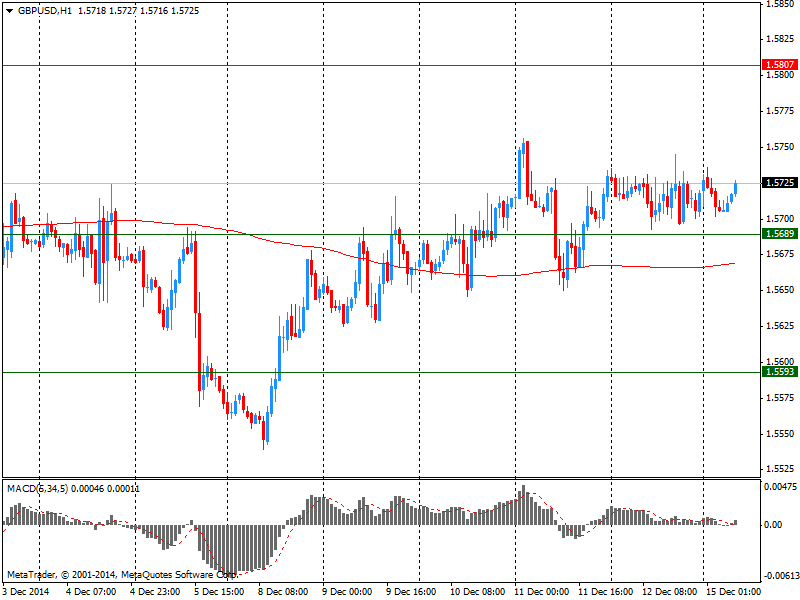Click the -0.00613 MACD scale value
The image size is (800, 600).
click(779, 576)
